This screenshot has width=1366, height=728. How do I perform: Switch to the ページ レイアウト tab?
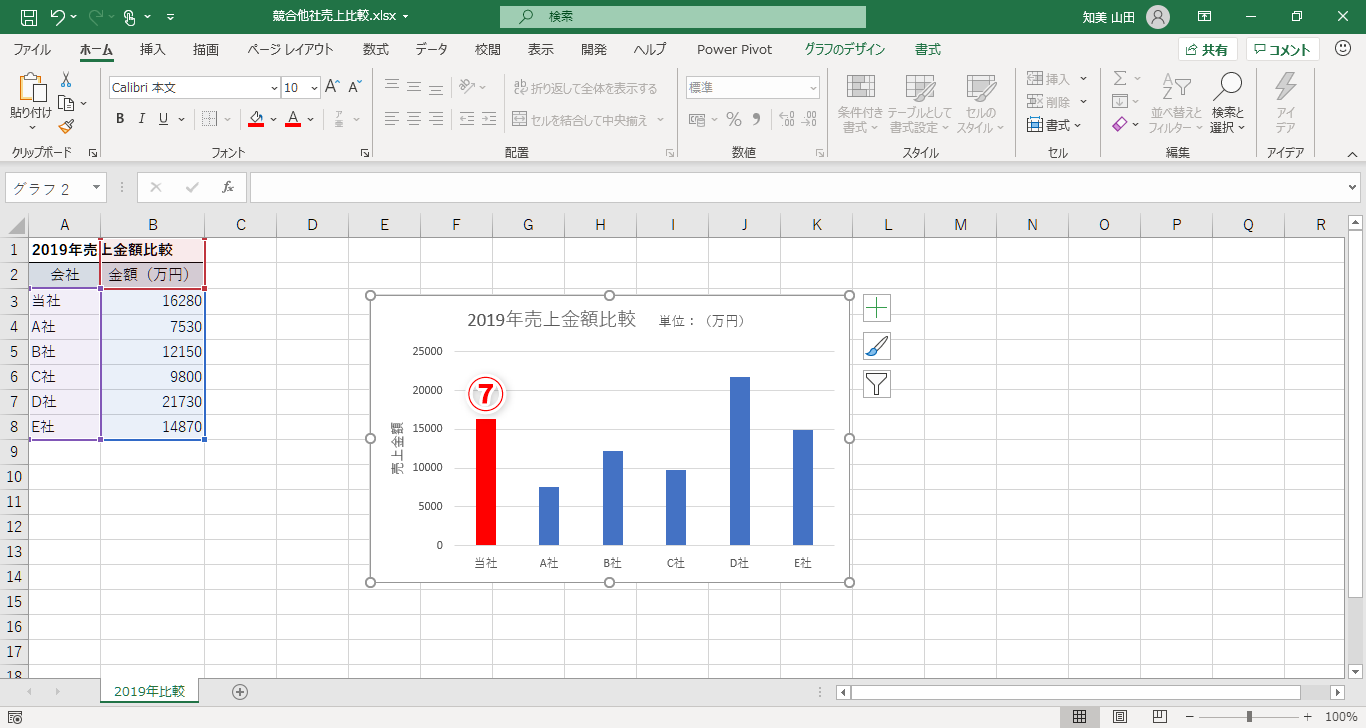(x=290, y=49)
